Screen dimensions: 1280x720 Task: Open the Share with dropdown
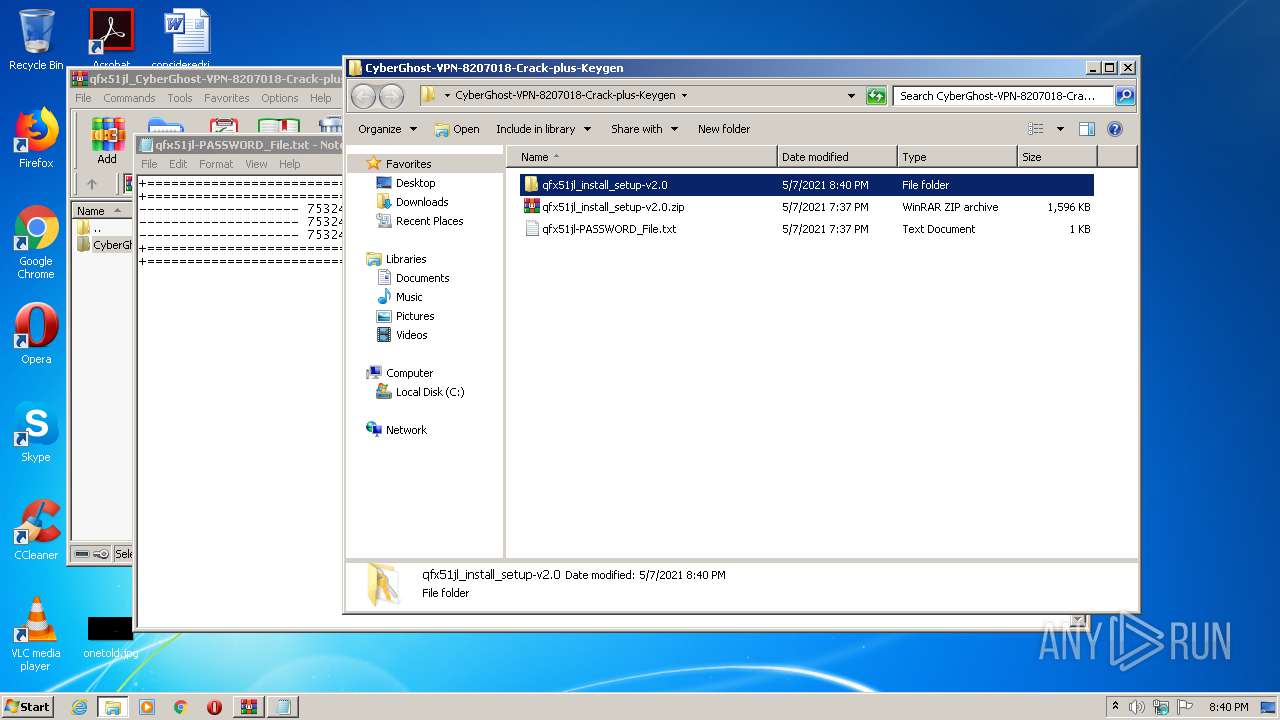point(644,129)
